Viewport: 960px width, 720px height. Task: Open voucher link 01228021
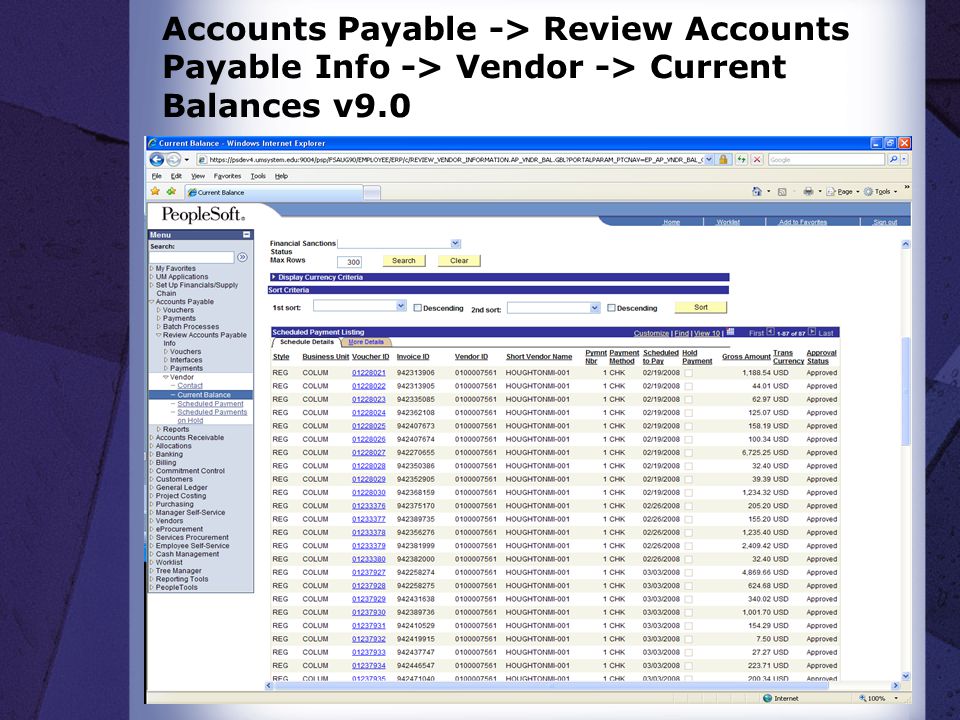tap(369, 373)
